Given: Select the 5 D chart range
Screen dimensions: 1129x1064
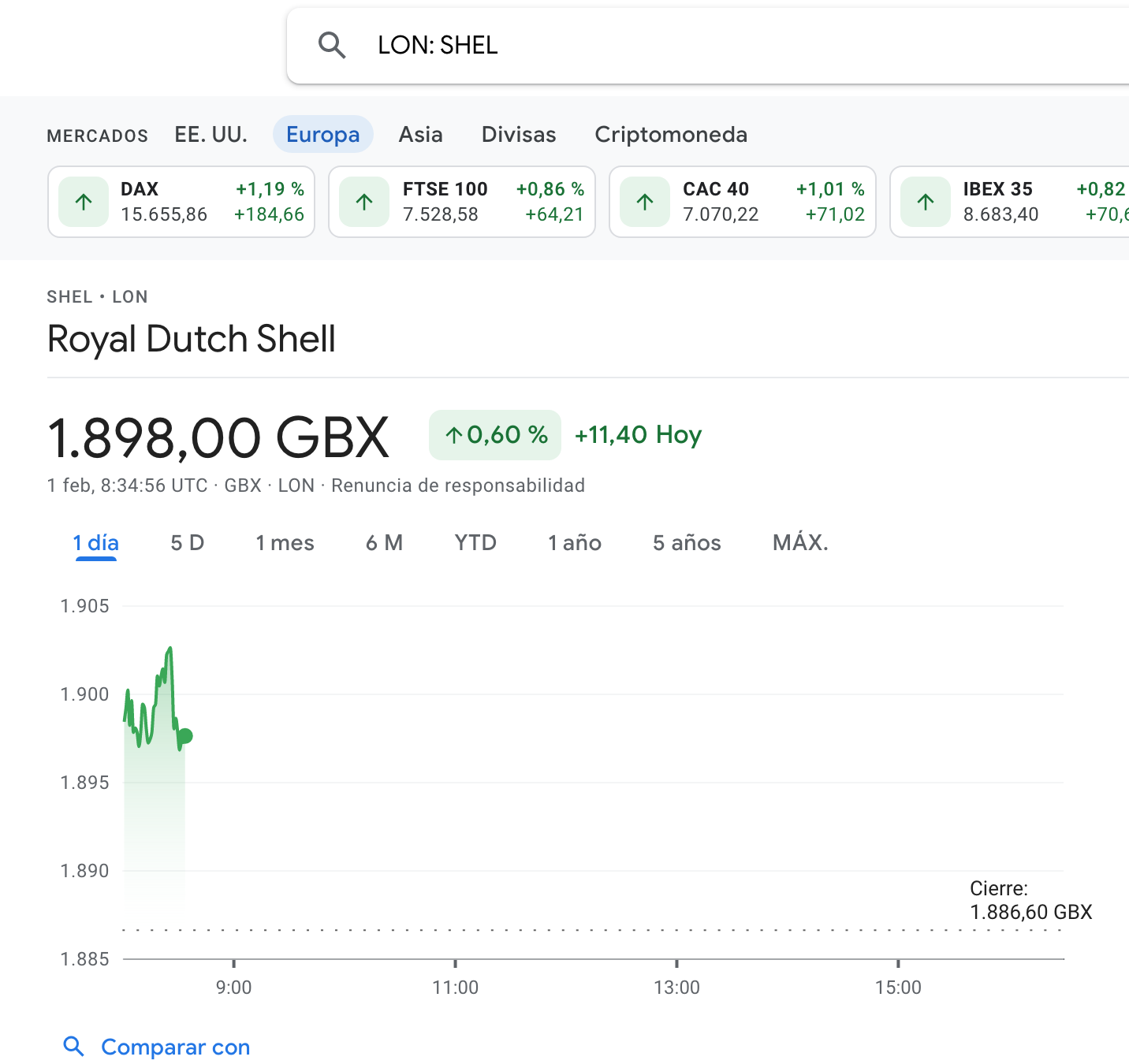Looking at the screenshot, I should click(187, 543).
